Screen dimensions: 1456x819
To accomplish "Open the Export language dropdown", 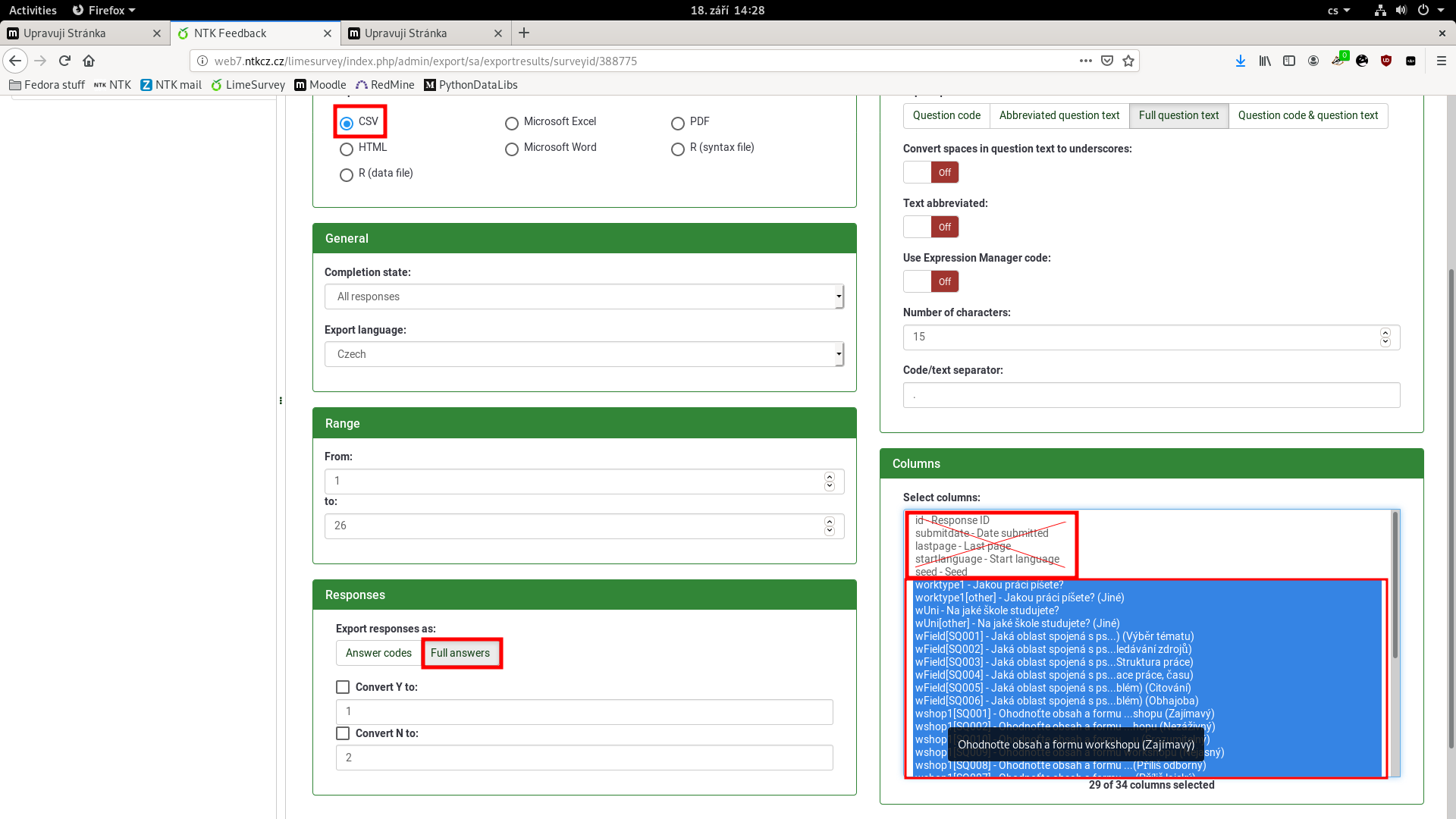I will [584, 354].
